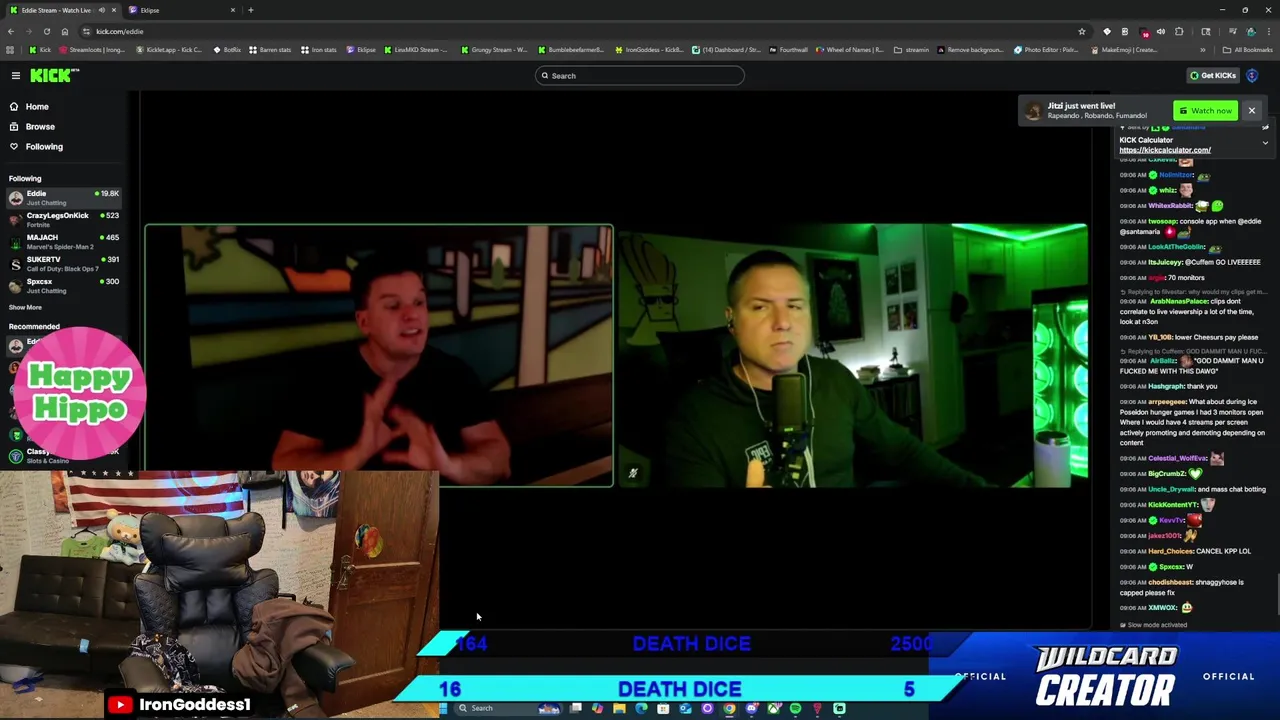Open the Wheel of Names bookmark
The width and height of the screenshot is (1280, 720).
(851, 49)
